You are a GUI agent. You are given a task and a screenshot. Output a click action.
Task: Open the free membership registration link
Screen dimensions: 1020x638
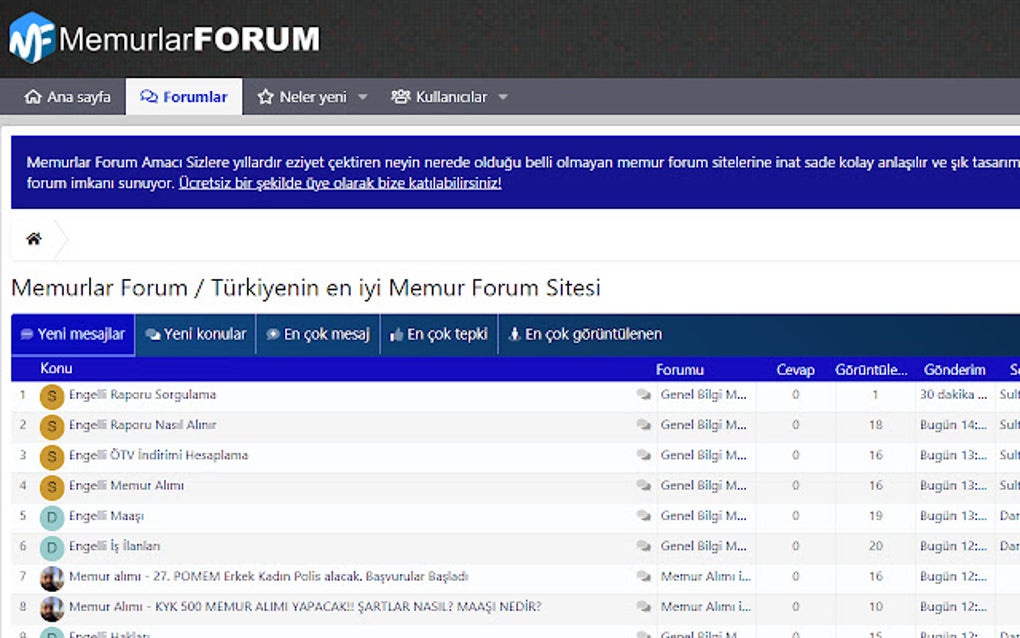pyautogui.click(x=340, y=183)
